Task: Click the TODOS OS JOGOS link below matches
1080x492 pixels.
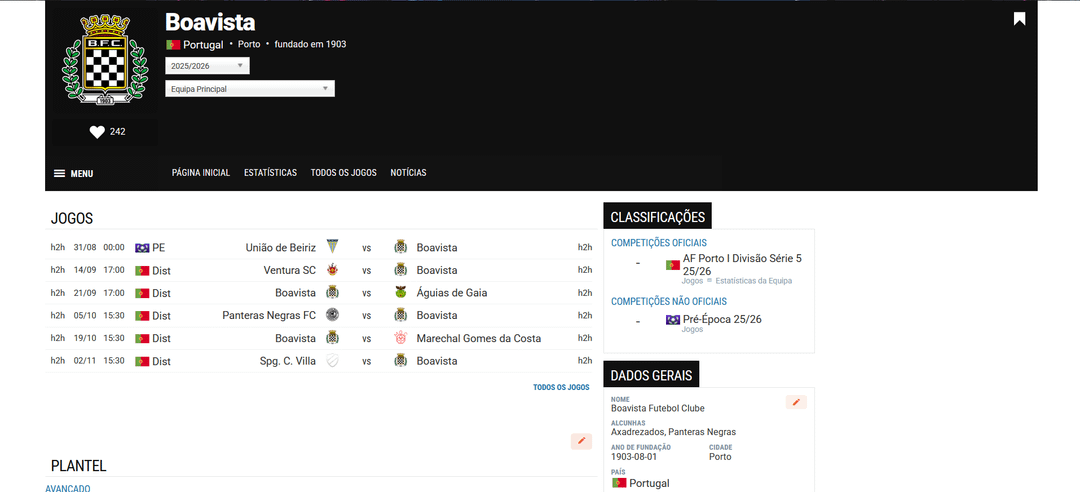Action: [x=561, y=387]
